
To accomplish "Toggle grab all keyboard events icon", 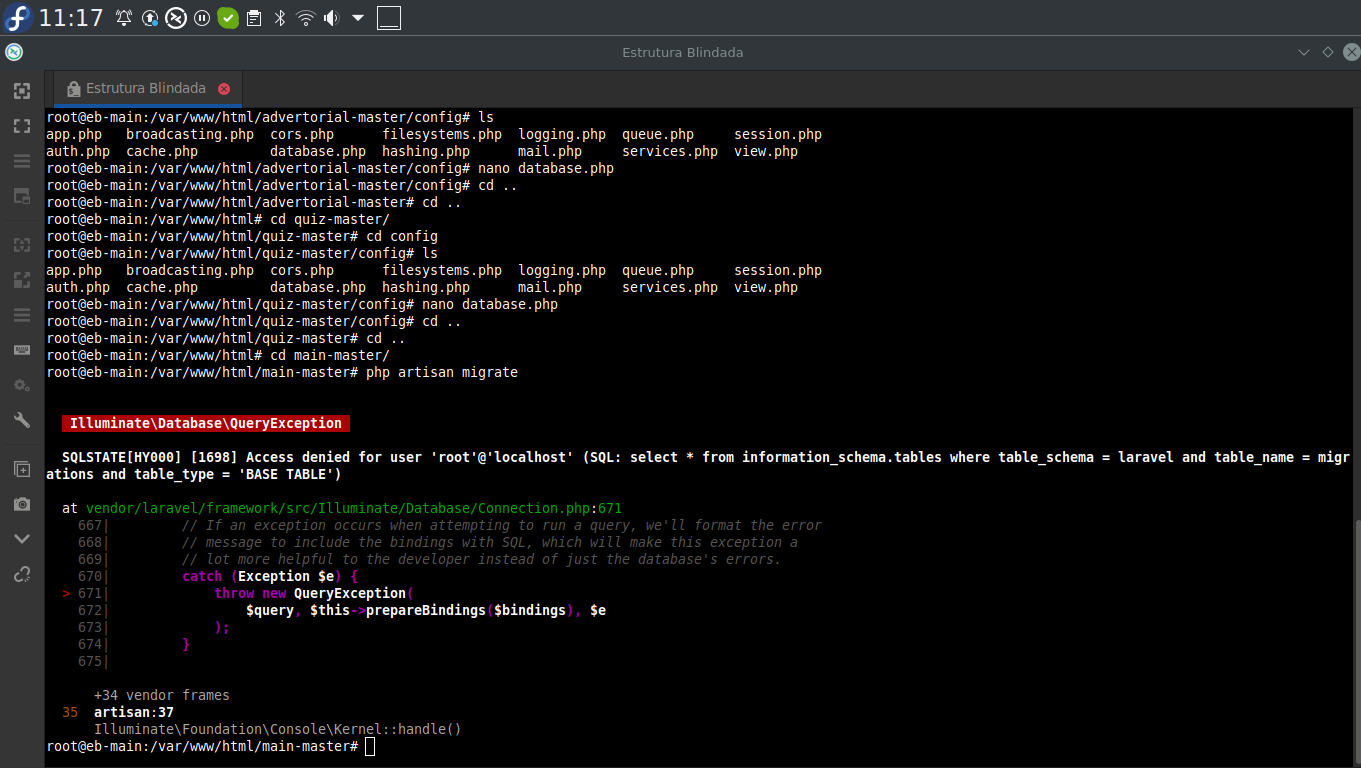I will pyautogui.click(x=21, y=350).
